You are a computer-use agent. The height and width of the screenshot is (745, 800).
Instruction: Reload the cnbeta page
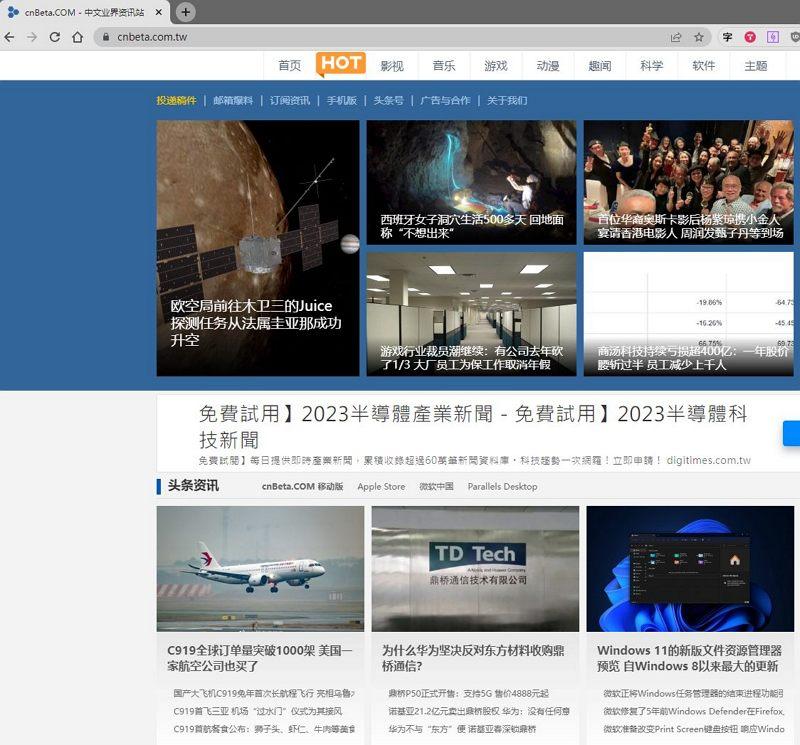tap(55, 37)
